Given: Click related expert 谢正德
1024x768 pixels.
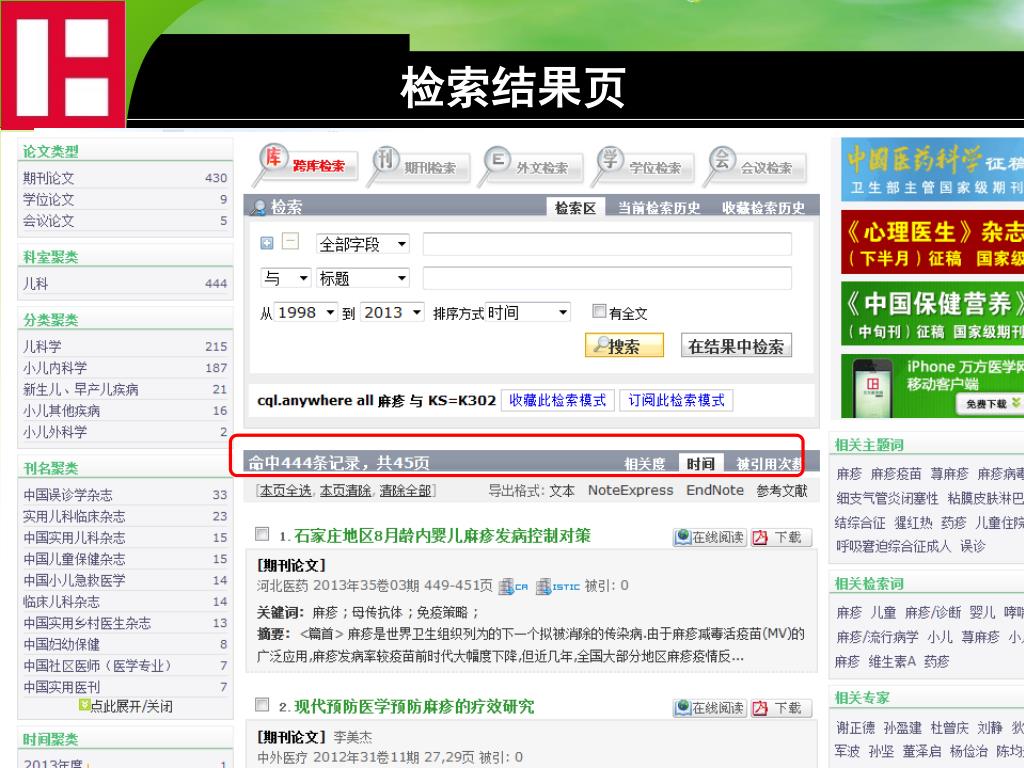Looking at the screenshot, I should point(855,728).
